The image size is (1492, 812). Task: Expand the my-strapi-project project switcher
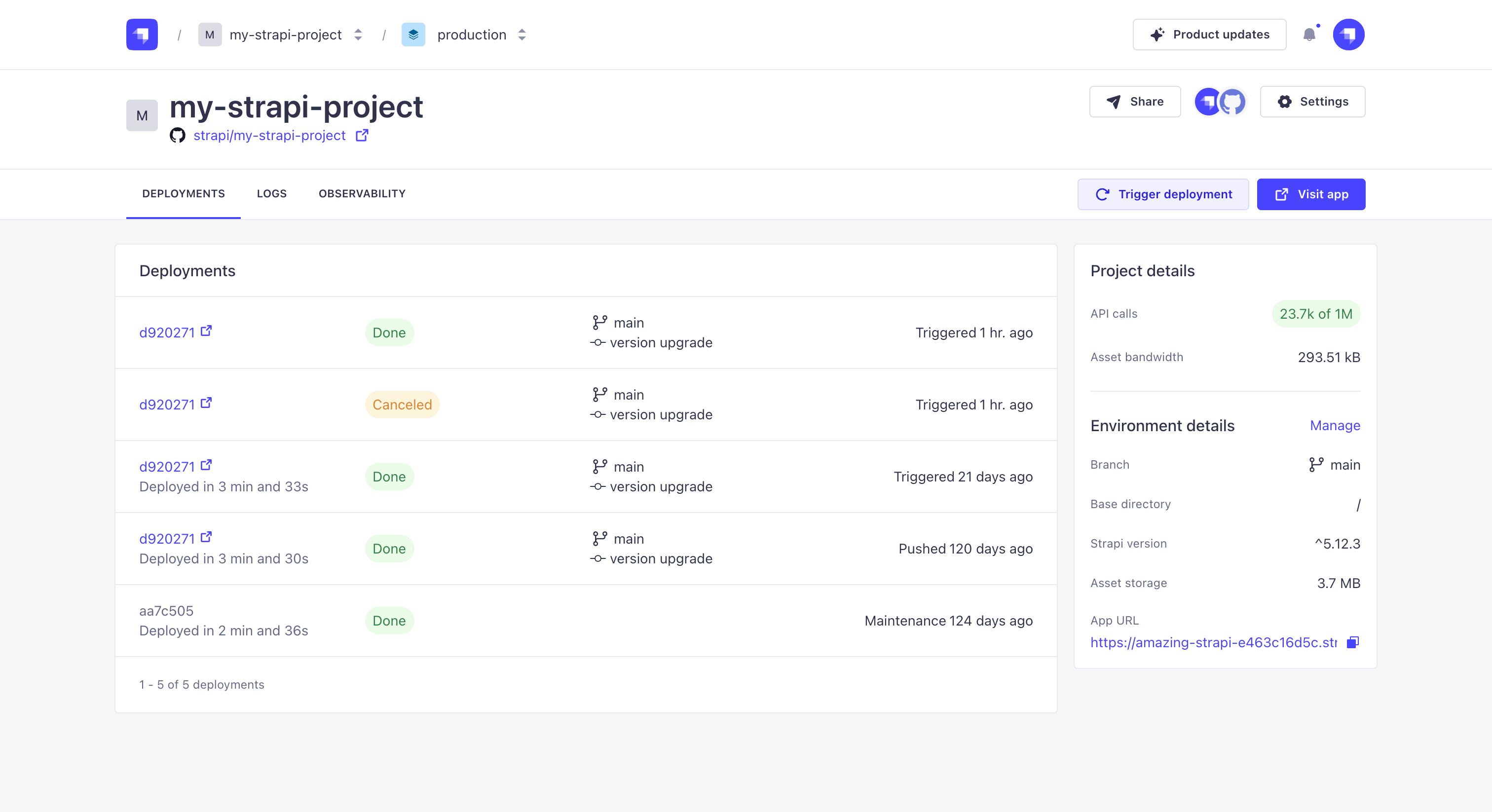[358, 35]
